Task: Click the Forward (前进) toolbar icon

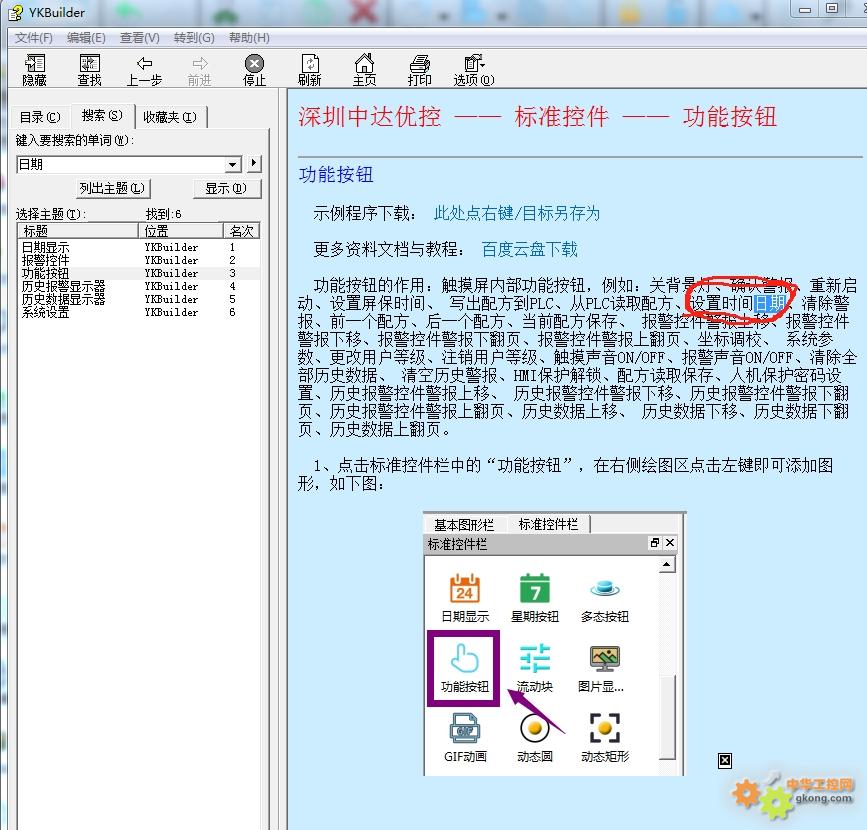Action: tap(200, 70)
